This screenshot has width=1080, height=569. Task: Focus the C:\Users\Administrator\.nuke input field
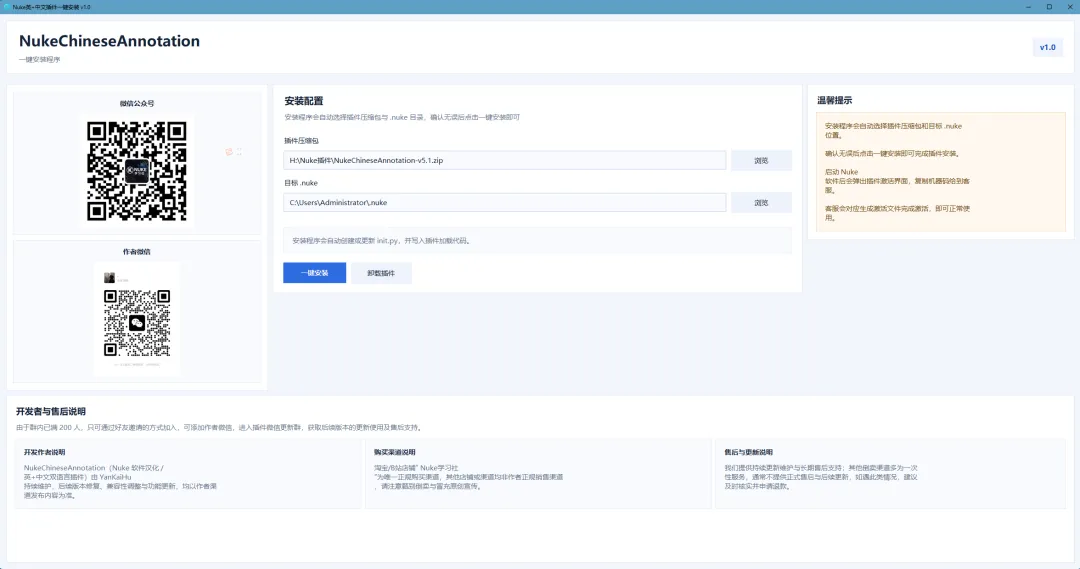[504, 203]
